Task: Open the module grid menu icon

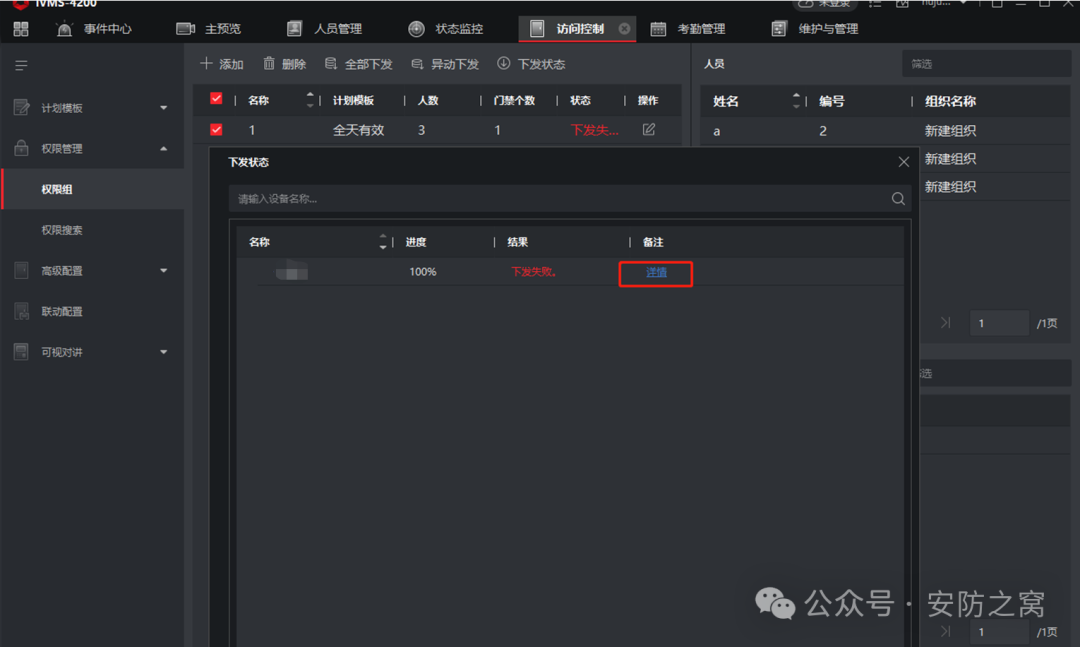Action: 21,29
